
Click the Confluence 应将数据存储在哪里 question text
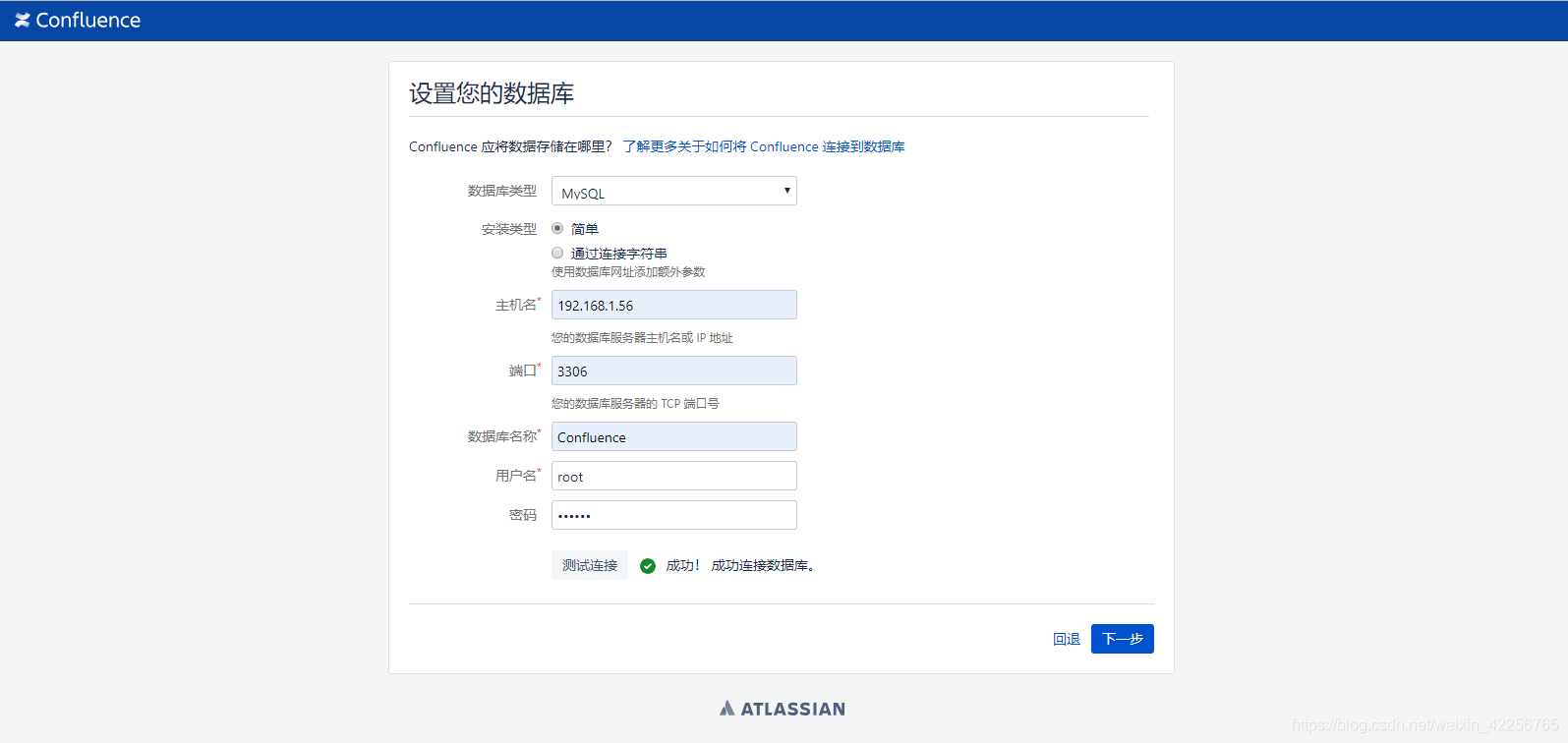pos(510,146)
